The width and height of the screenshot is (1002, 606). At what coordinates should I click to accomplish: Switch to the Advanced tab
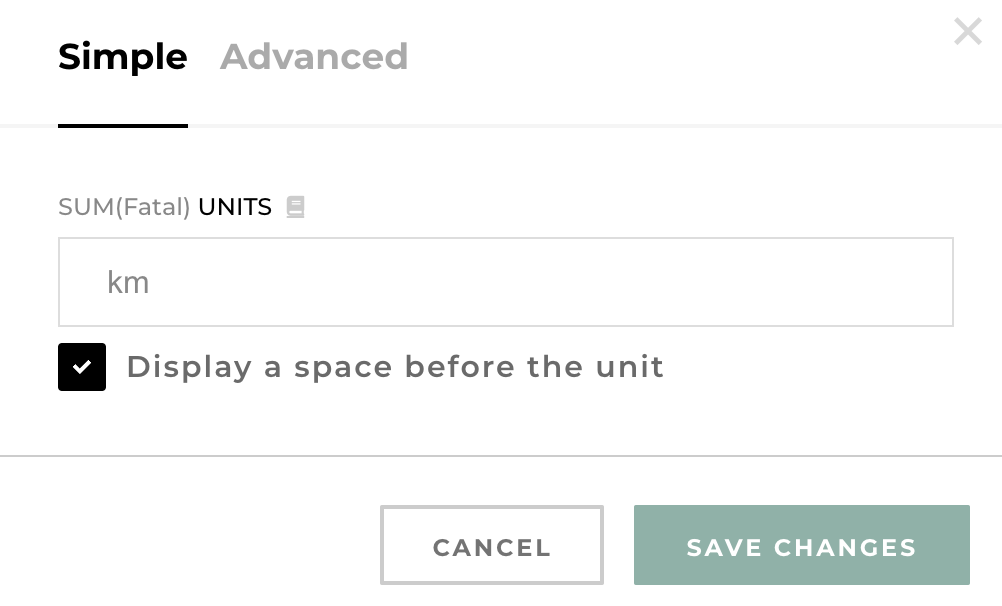point(314,57)
